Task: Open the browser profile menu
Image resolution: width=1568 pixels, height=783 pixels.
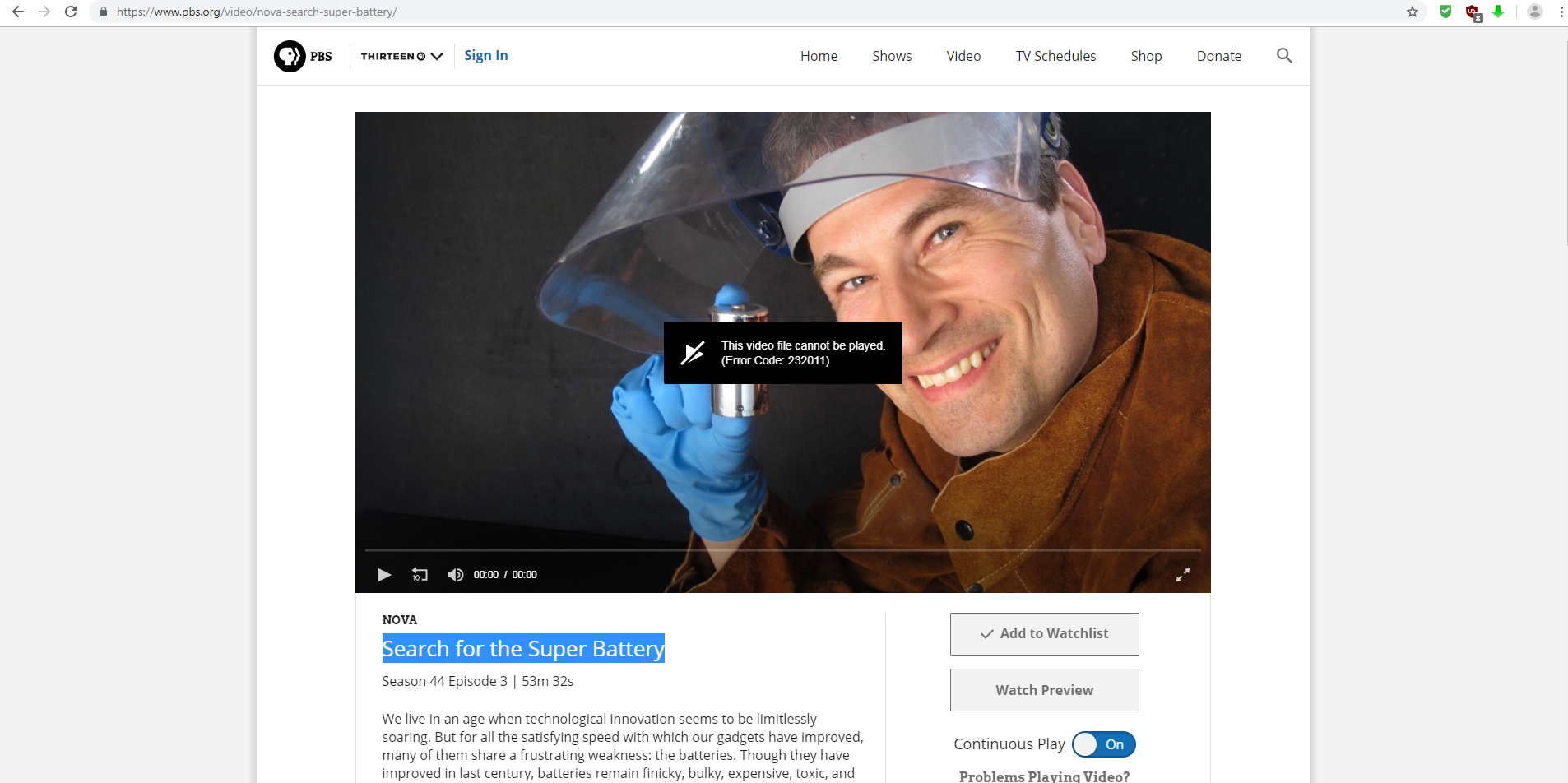Action: pos(1533,12)
